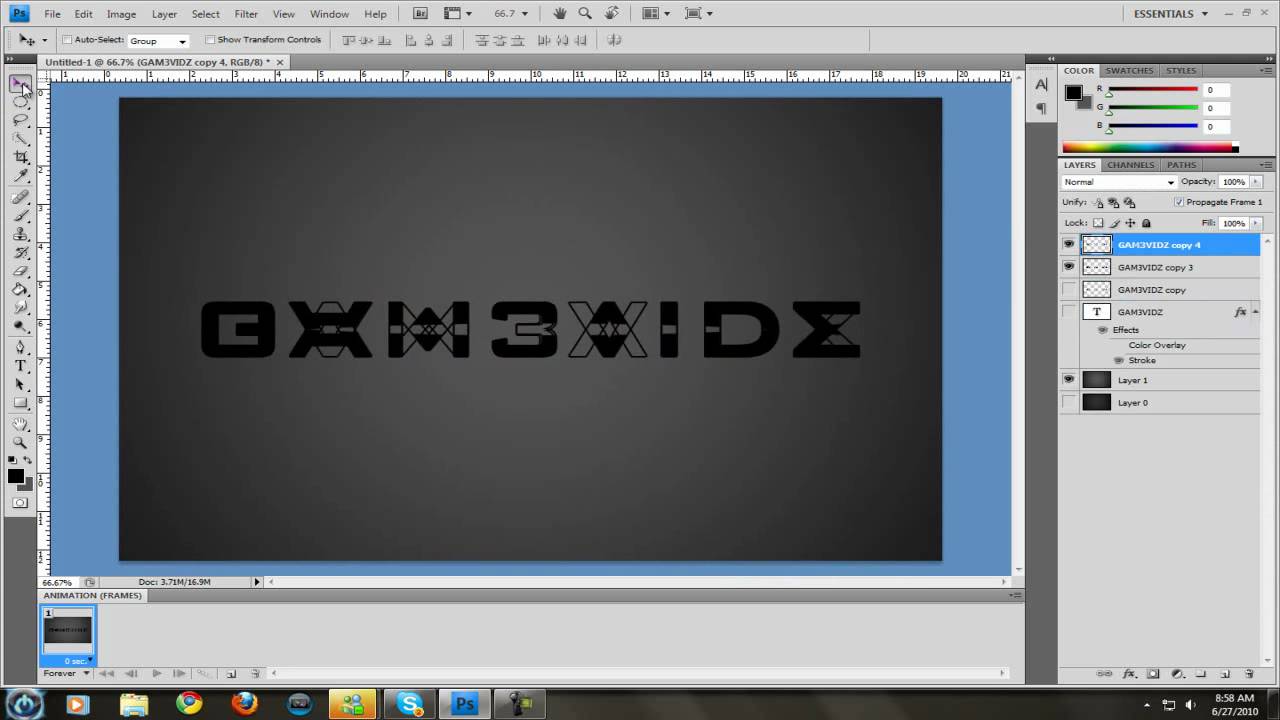
Task: Select the Horizontal Type tool
Action: (20, 366)
